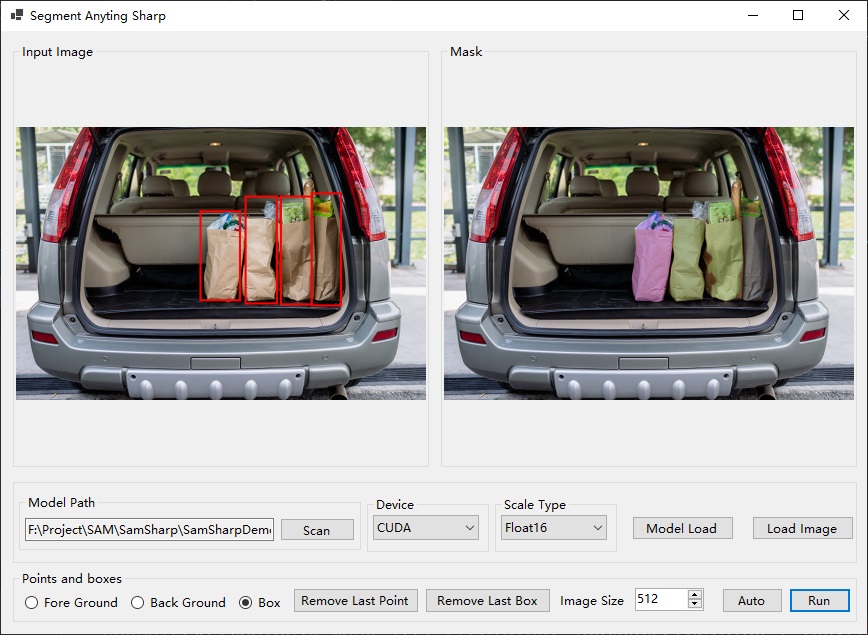Run auto segmentation with Auto button

click(752, 601)
